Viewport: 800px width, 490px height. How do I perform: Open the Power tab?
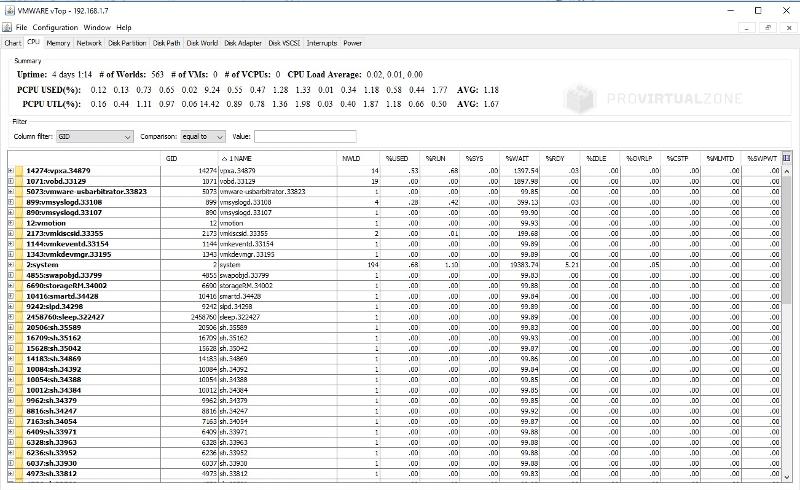352,43
